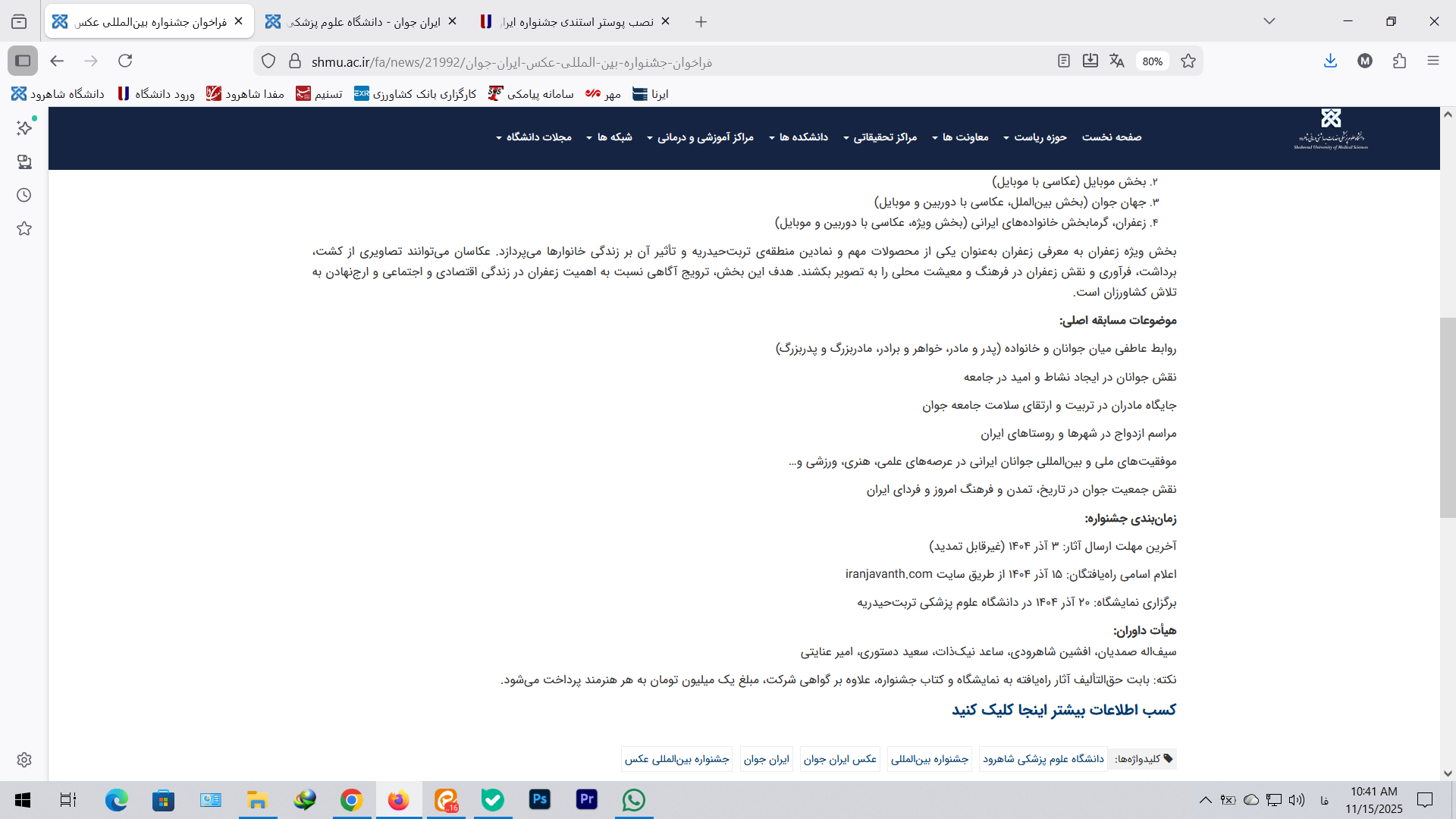Image resolution: width=1456 pixels, height=819 pixels.
Task: Click the reader view icon in address bar
Action: 1063,61
